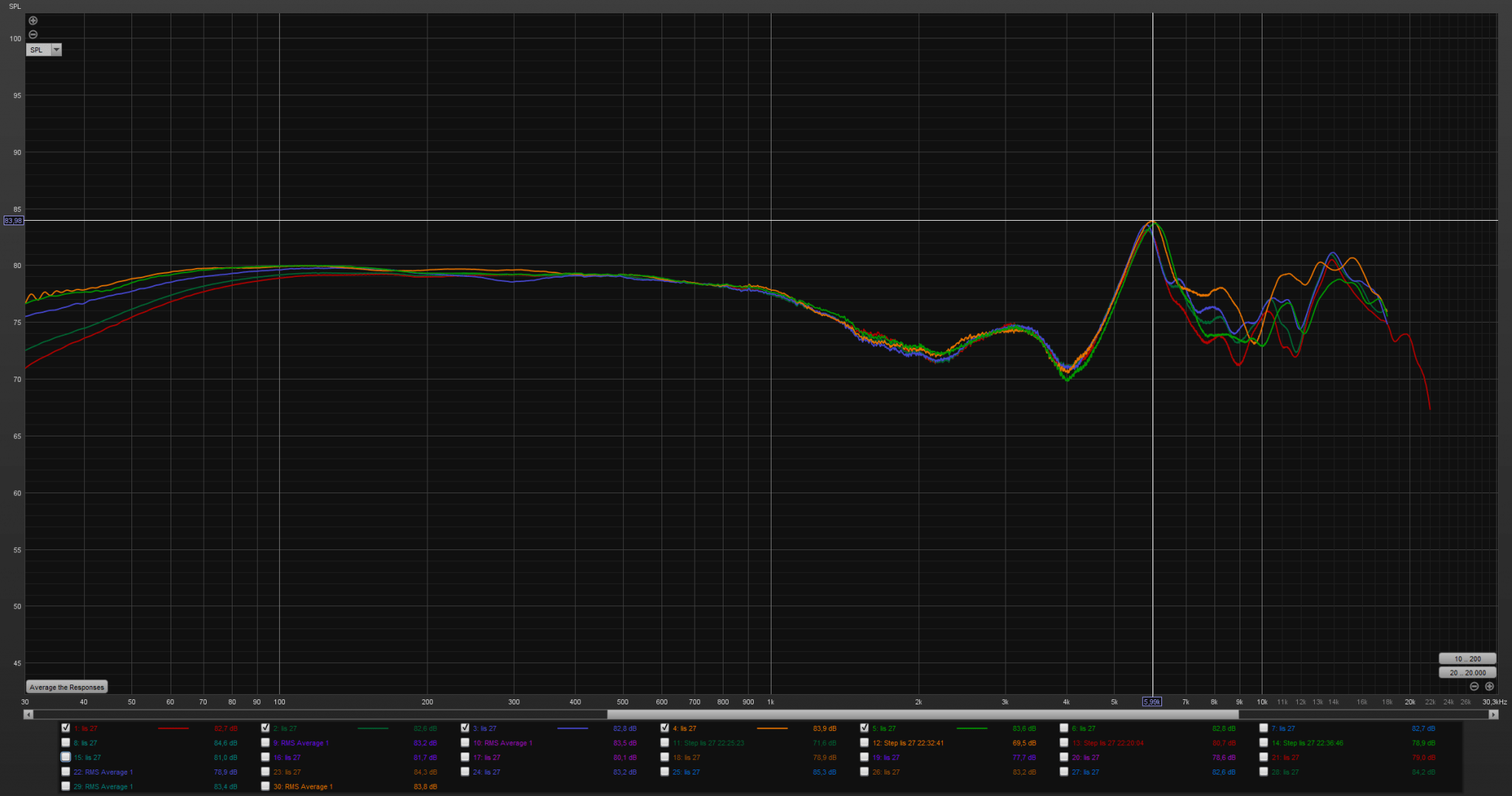Show trace 9: RMS Average 1
1512x796 pixels.
click(x=265, y=743)
